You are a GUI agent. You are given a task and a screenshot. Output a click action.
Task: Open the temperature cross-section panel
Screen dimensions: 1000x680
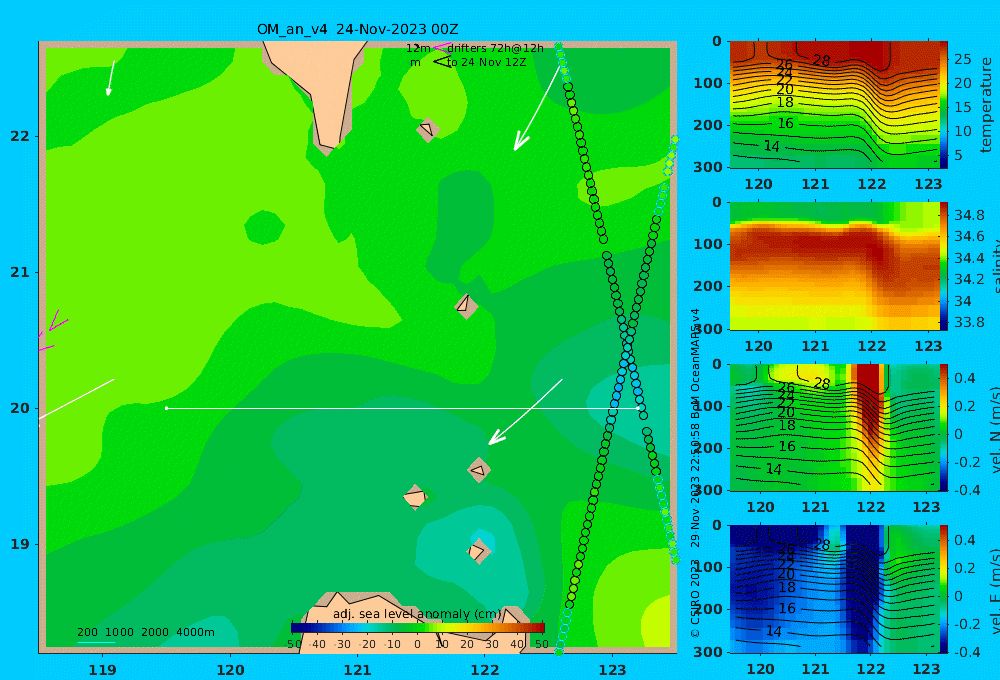coord(835,105)
